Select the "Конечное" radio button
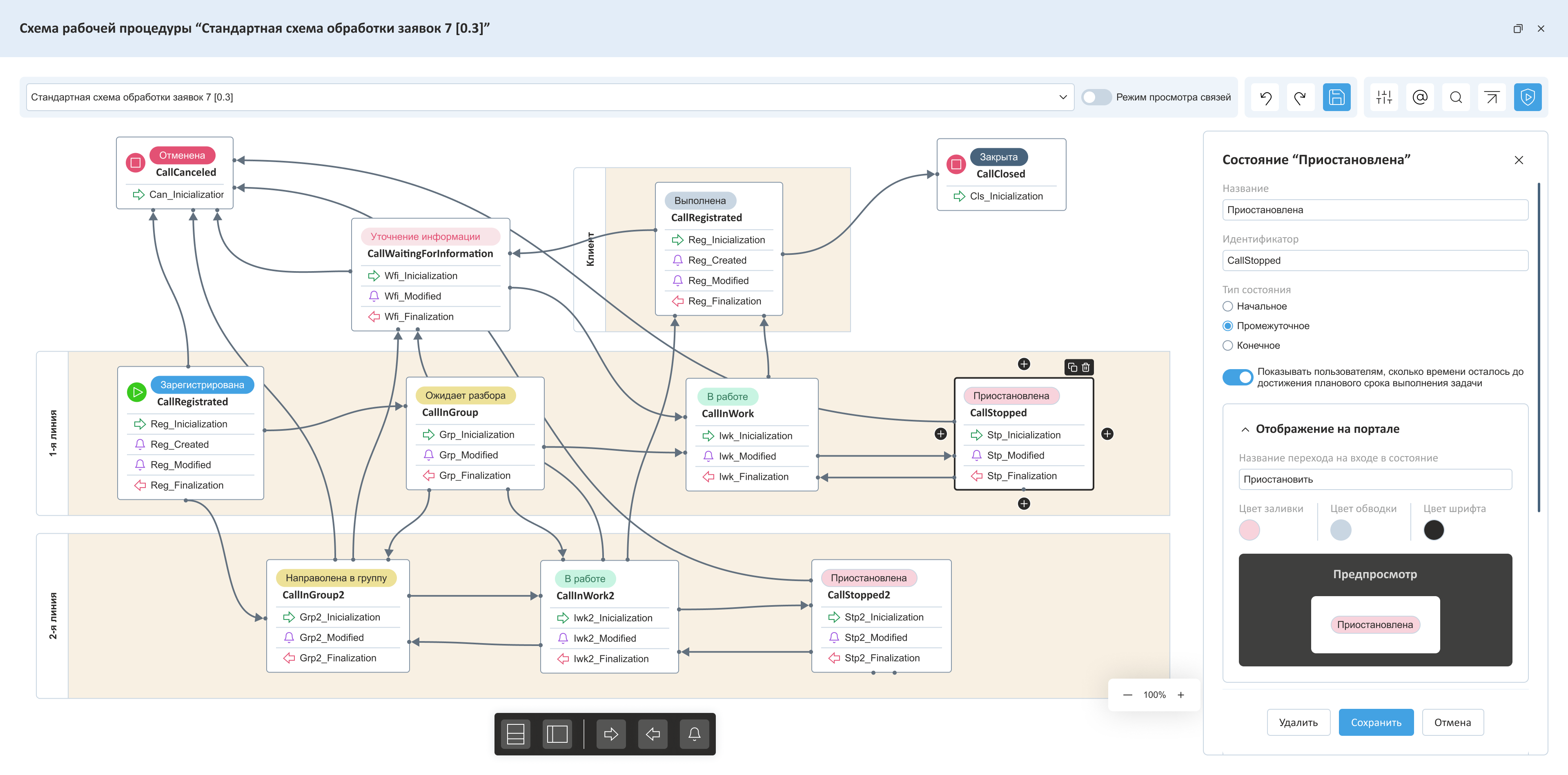Image resolution: width=1568 pixels, height=775 pixels. pyautogui.click(x=1228, y=346)
